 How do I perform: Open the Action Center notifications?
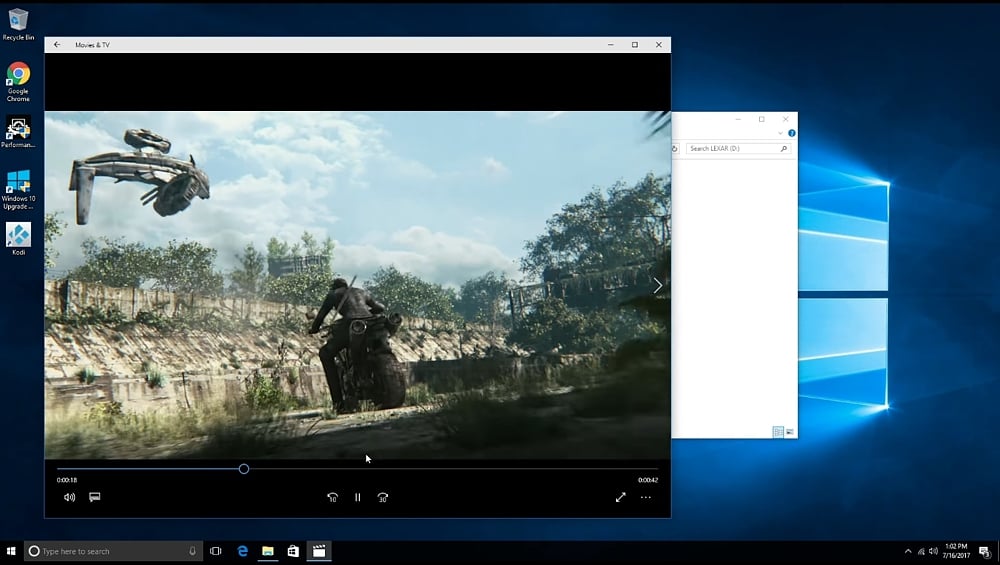tap(985, 552)
